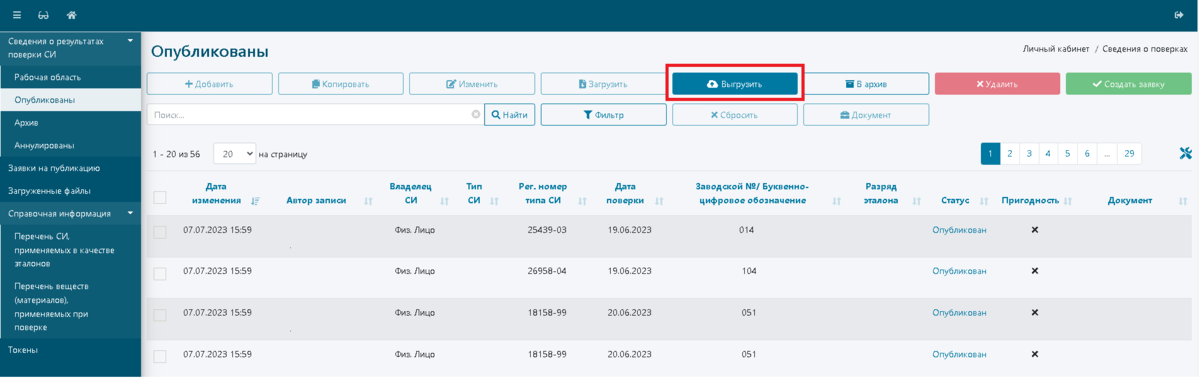1200x380 pixels.
Task: Click cell 26958-04 in table
Action: 547,271
